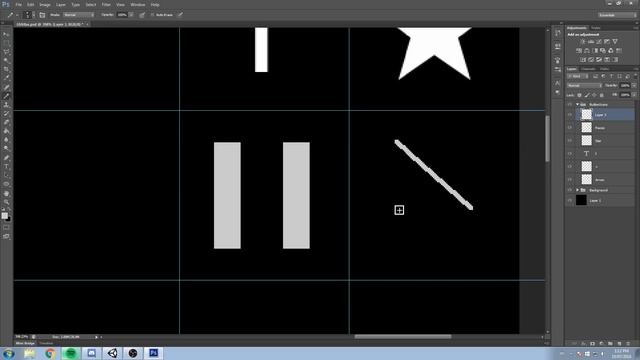
Task: Hide the black Layer 1
Action: click(570, 200)
